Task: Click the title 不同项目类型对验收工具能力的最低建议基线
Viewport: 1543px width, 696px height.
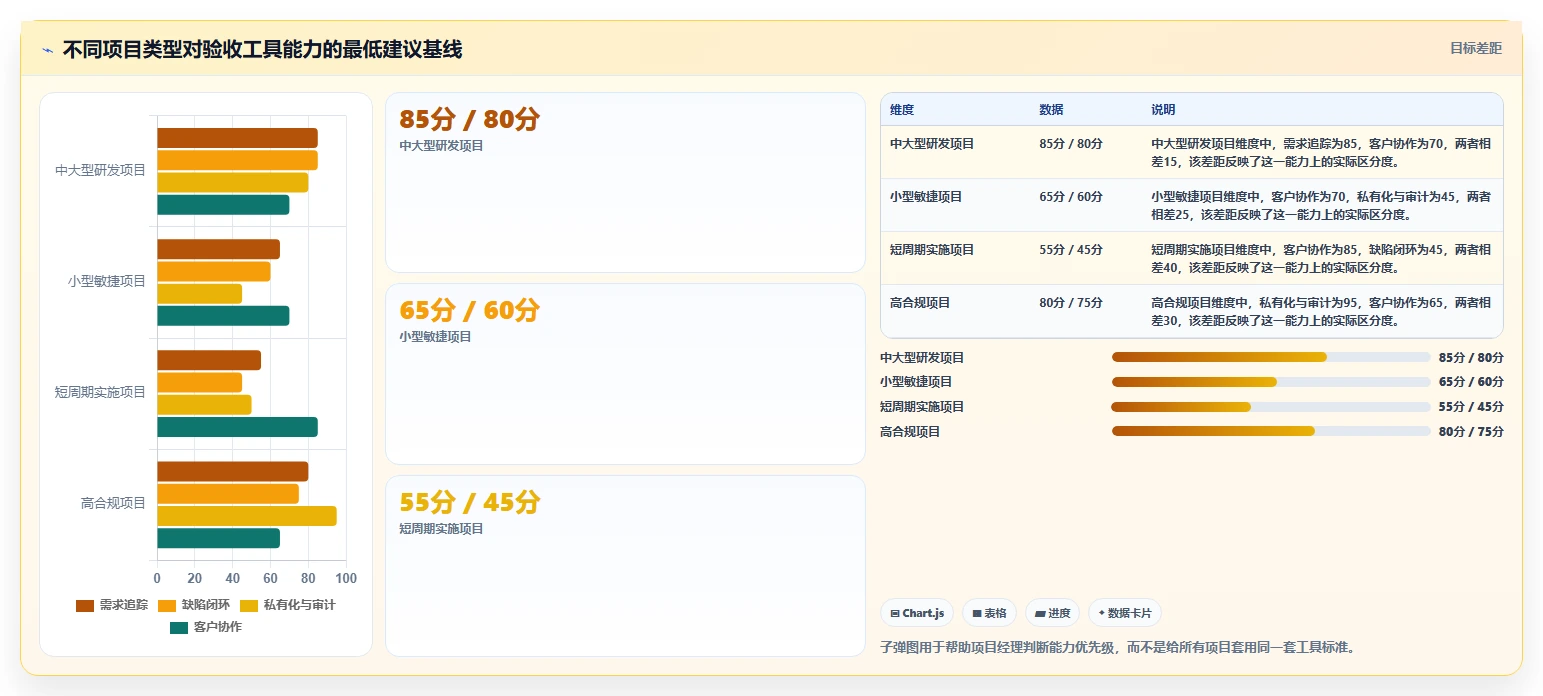Action: point(262,50)
